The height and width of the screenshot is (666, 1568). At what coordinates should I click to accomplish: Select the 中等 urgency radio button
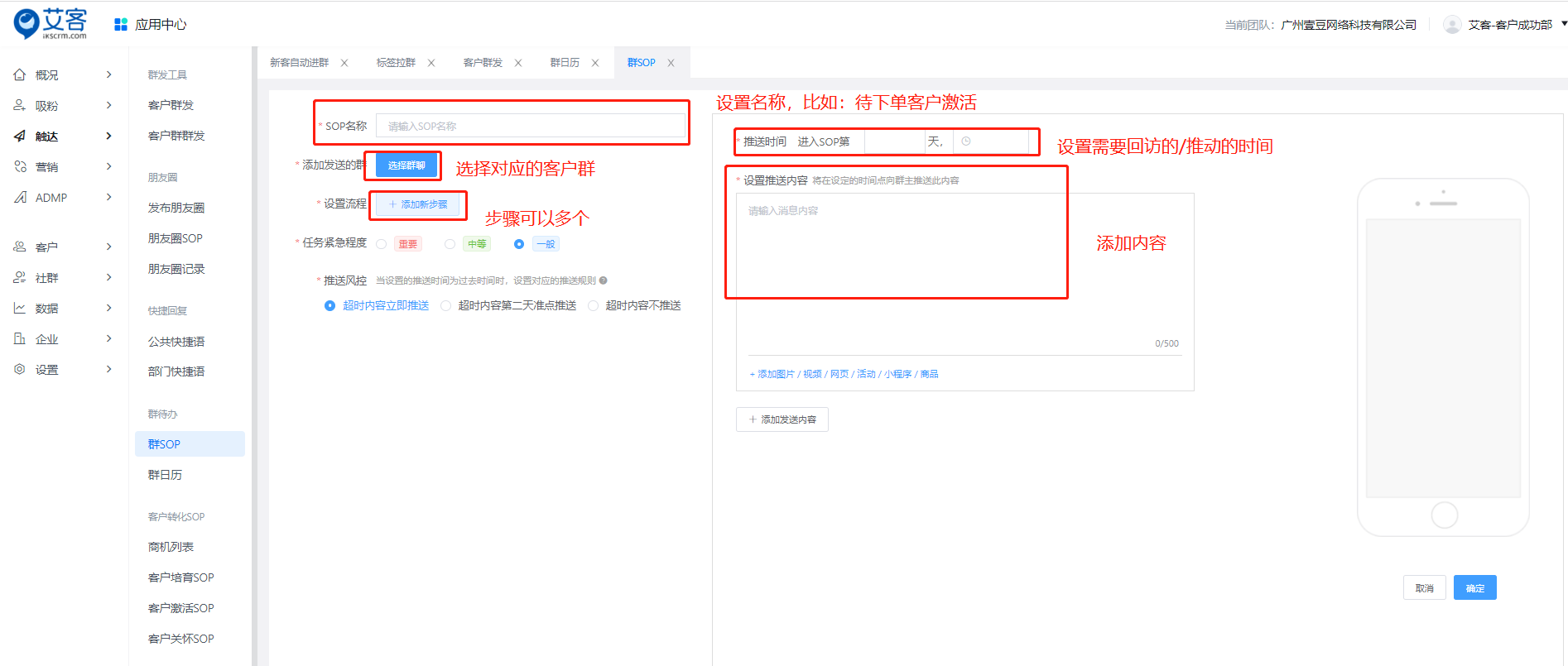click(450, 244)
